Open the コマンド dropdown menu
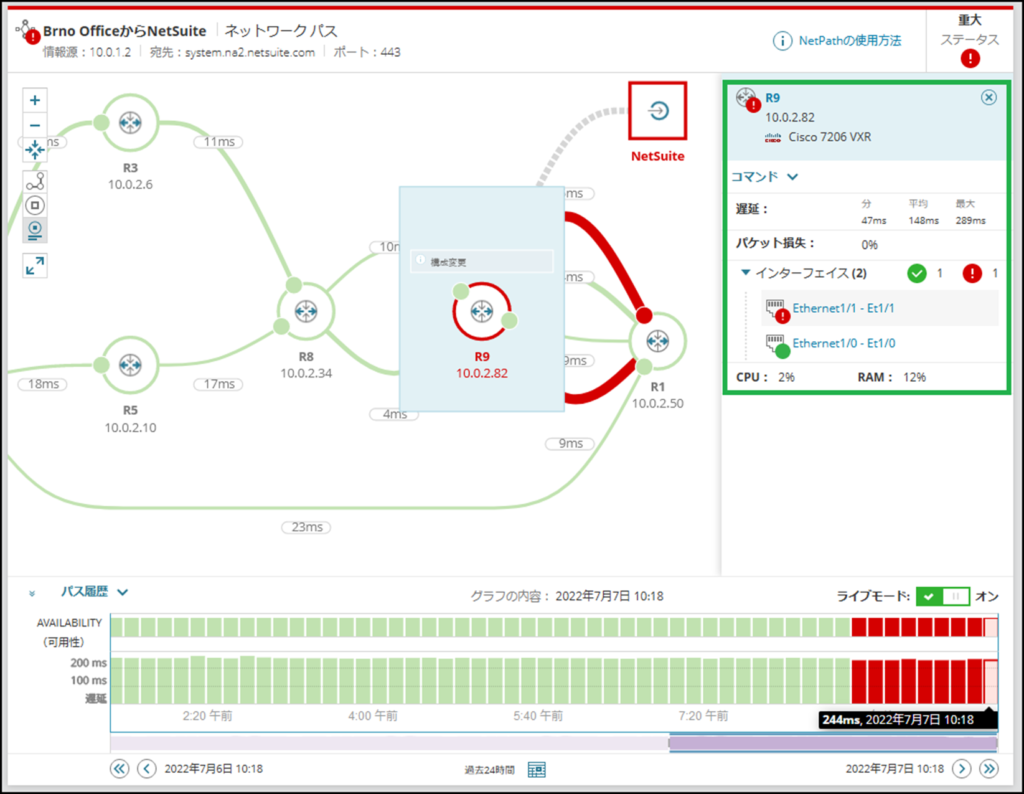1024x794 pixels. point(764,176)
